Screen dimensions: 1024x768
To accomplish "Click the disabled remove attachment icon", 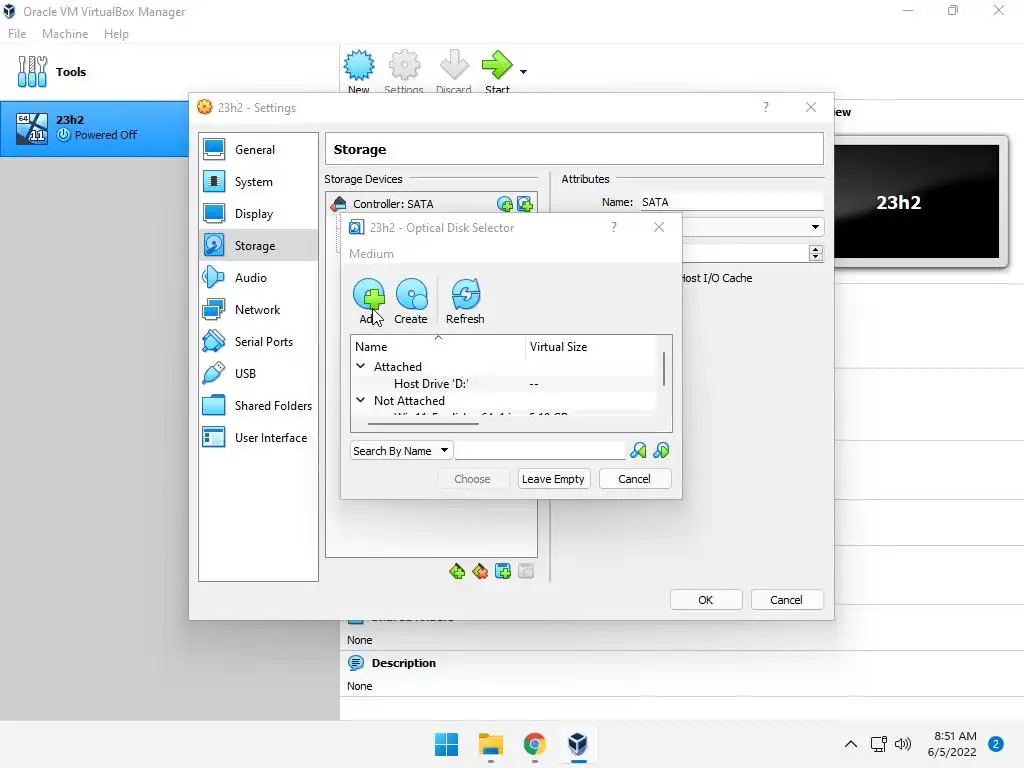I will (526, 571).
